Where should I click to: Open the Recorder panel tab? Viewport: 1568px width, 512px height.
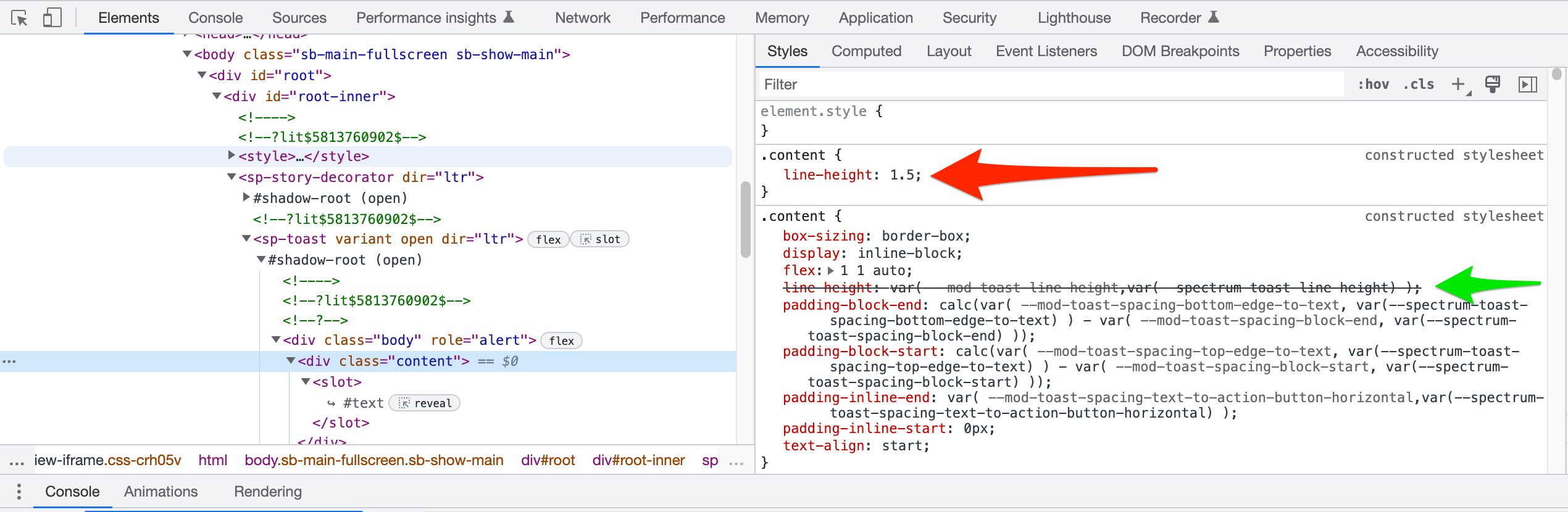click(x=1180, y=18)
